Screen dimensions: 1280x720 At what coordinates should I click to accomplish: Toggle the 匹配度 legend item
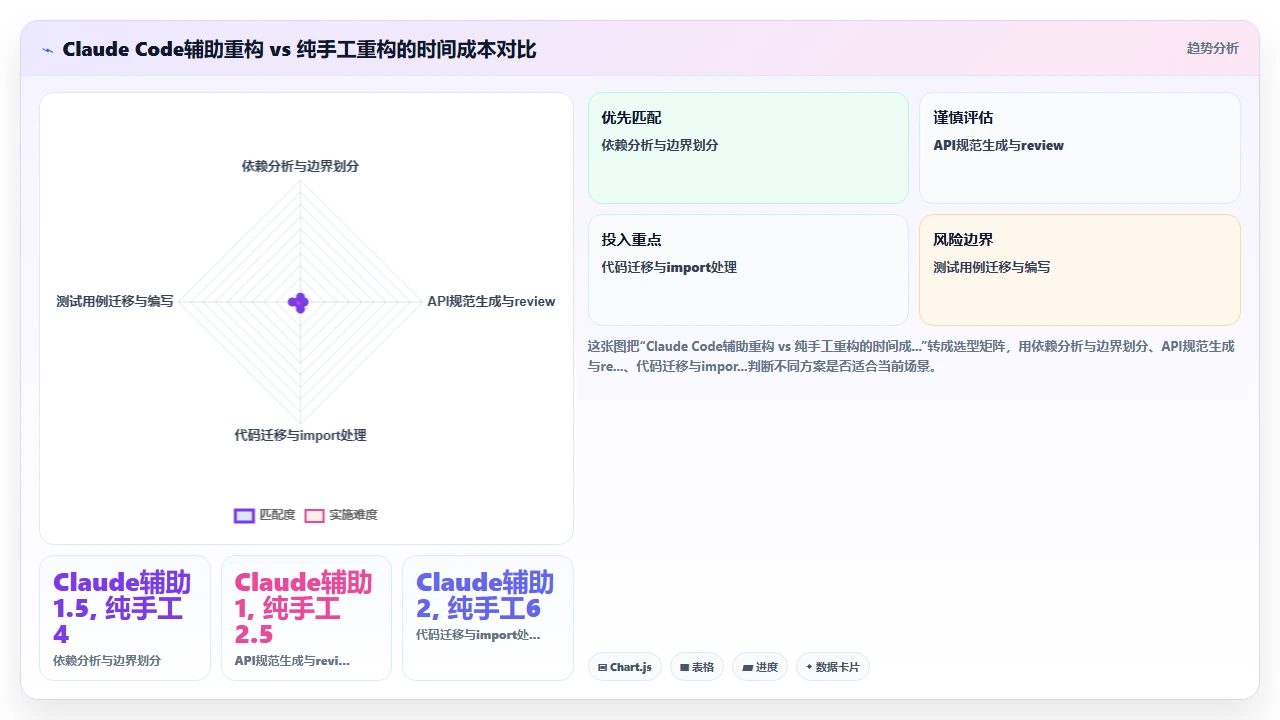(x=264, y=515)
